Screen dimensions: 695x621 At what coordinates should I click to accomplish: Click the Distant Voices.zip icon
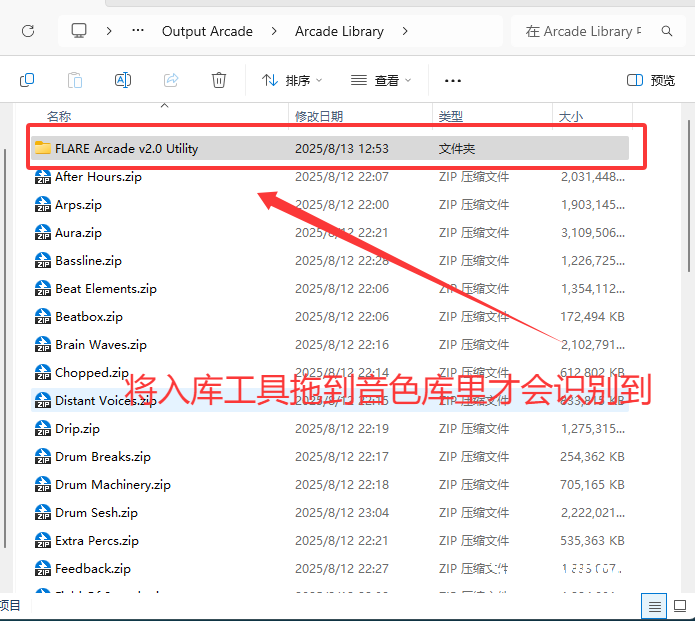(43, 400)
